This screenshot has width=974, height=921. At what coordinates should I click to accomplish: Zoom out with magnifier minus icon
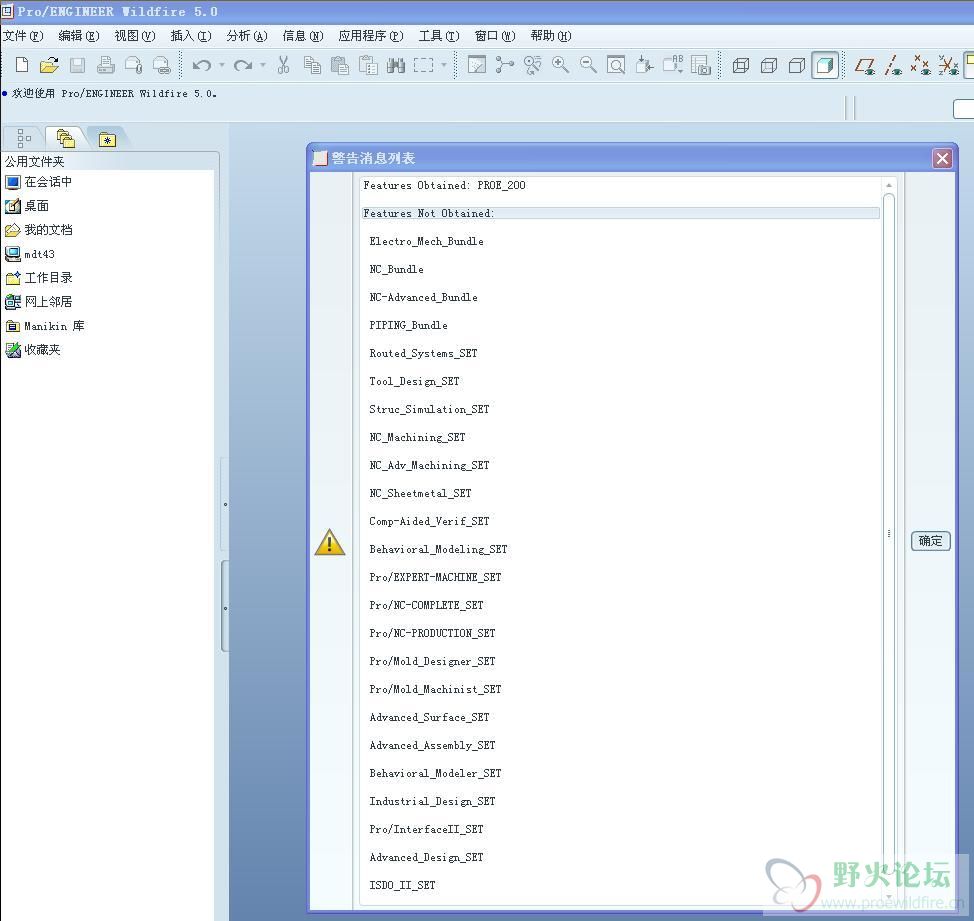coord(588,65)
